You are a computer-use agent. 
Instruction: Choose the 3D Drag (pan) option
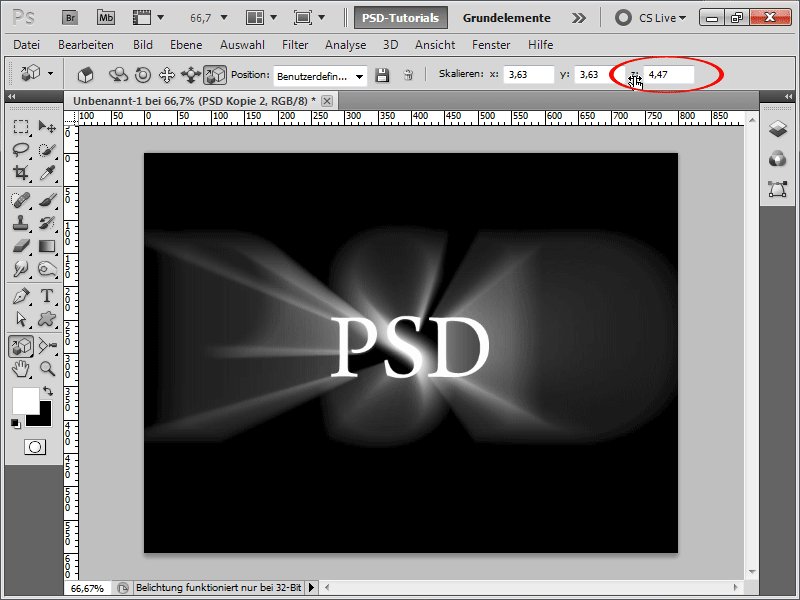point(167,75)
